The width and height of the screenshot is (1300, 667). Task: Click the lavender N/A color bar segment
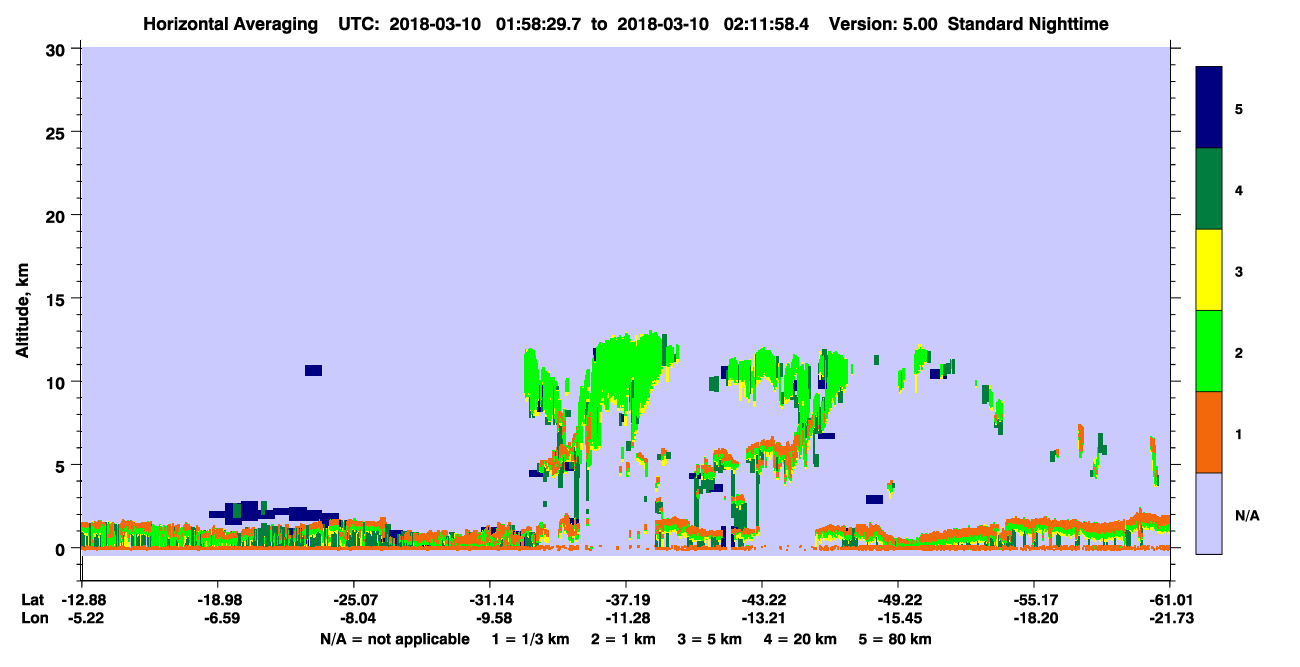(x=1209, y=513)
